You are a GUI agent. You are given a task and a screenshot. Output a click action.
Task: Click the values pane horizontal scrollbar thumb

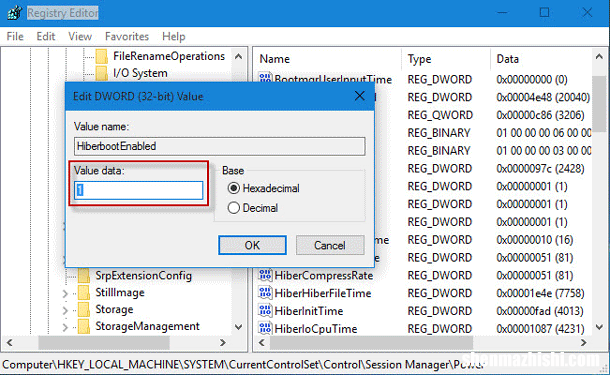[372, 343]
